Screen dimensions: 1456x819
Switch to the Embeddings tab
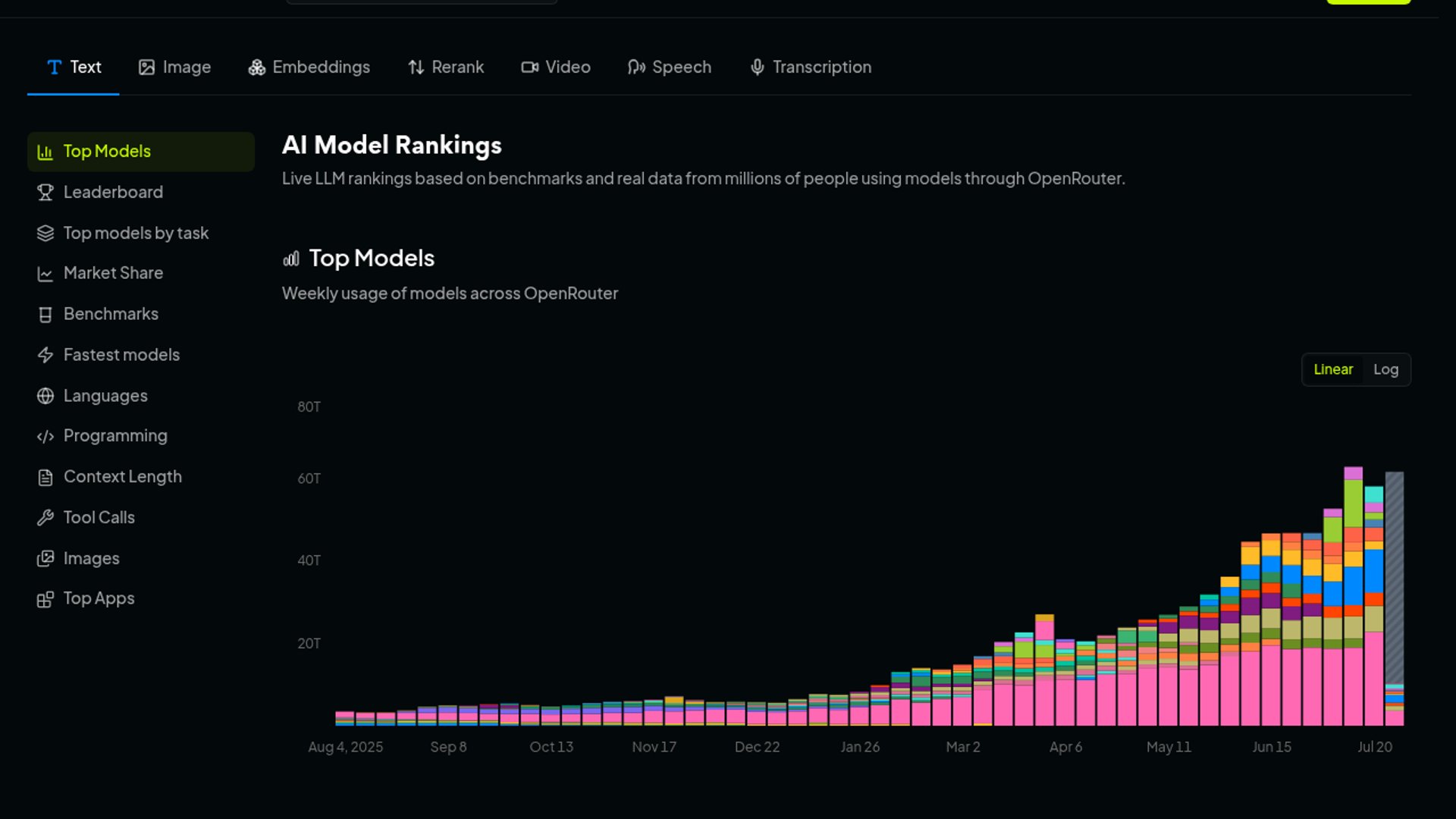[x=309, y=67]
